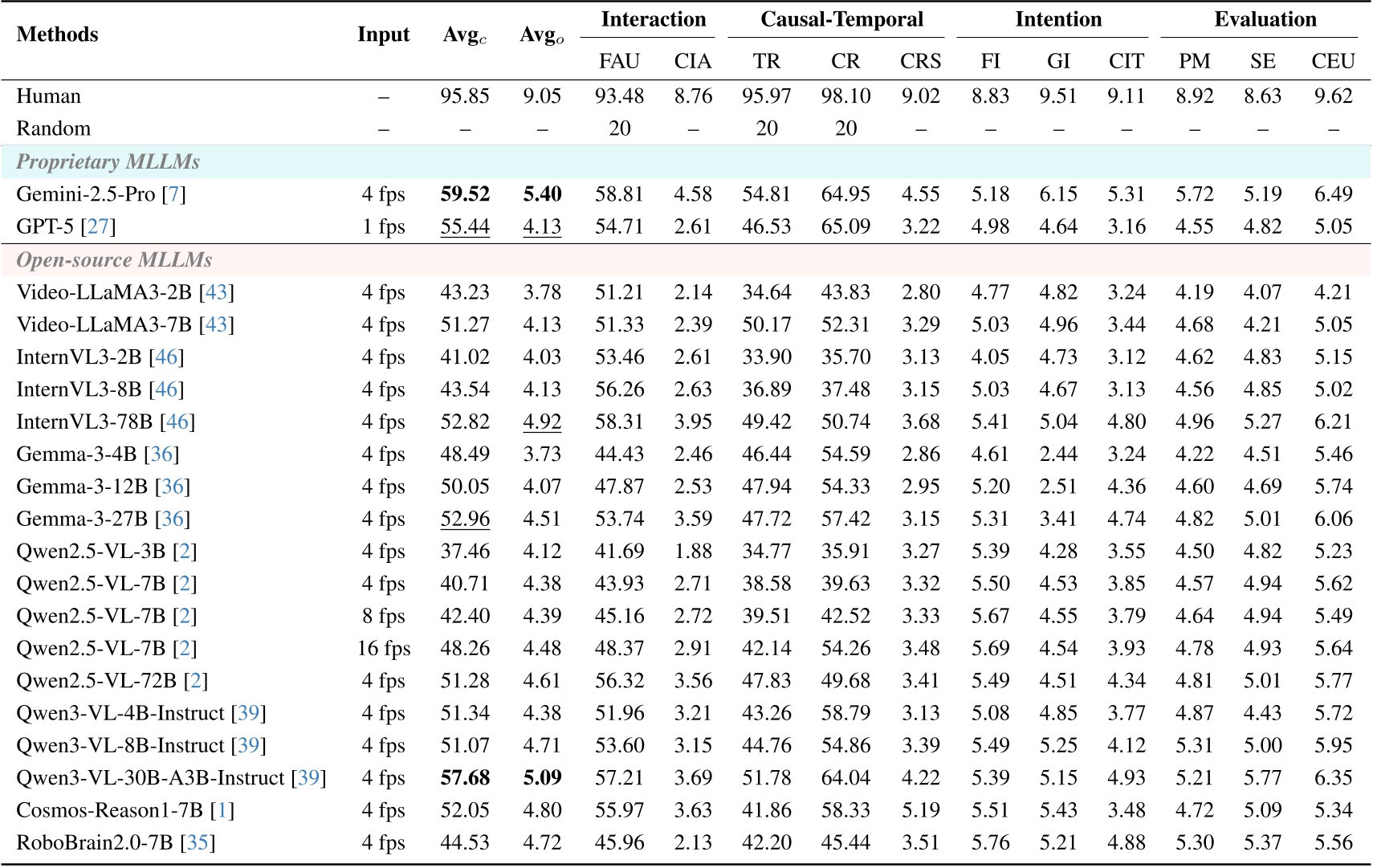Open citation 1 beside Cosmos-Reason1-7B

tap(222, 810)
